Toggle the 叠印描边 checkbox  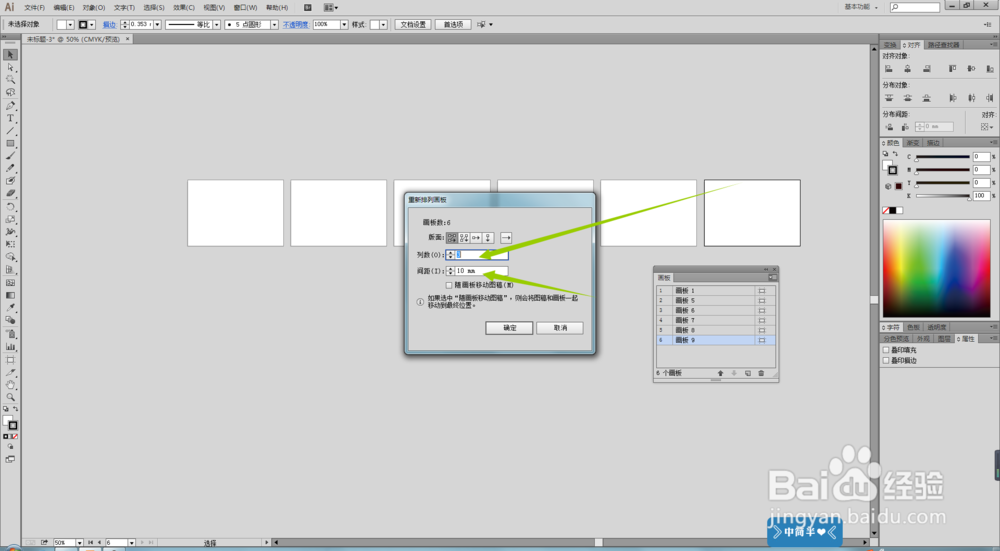click(886, 360)
